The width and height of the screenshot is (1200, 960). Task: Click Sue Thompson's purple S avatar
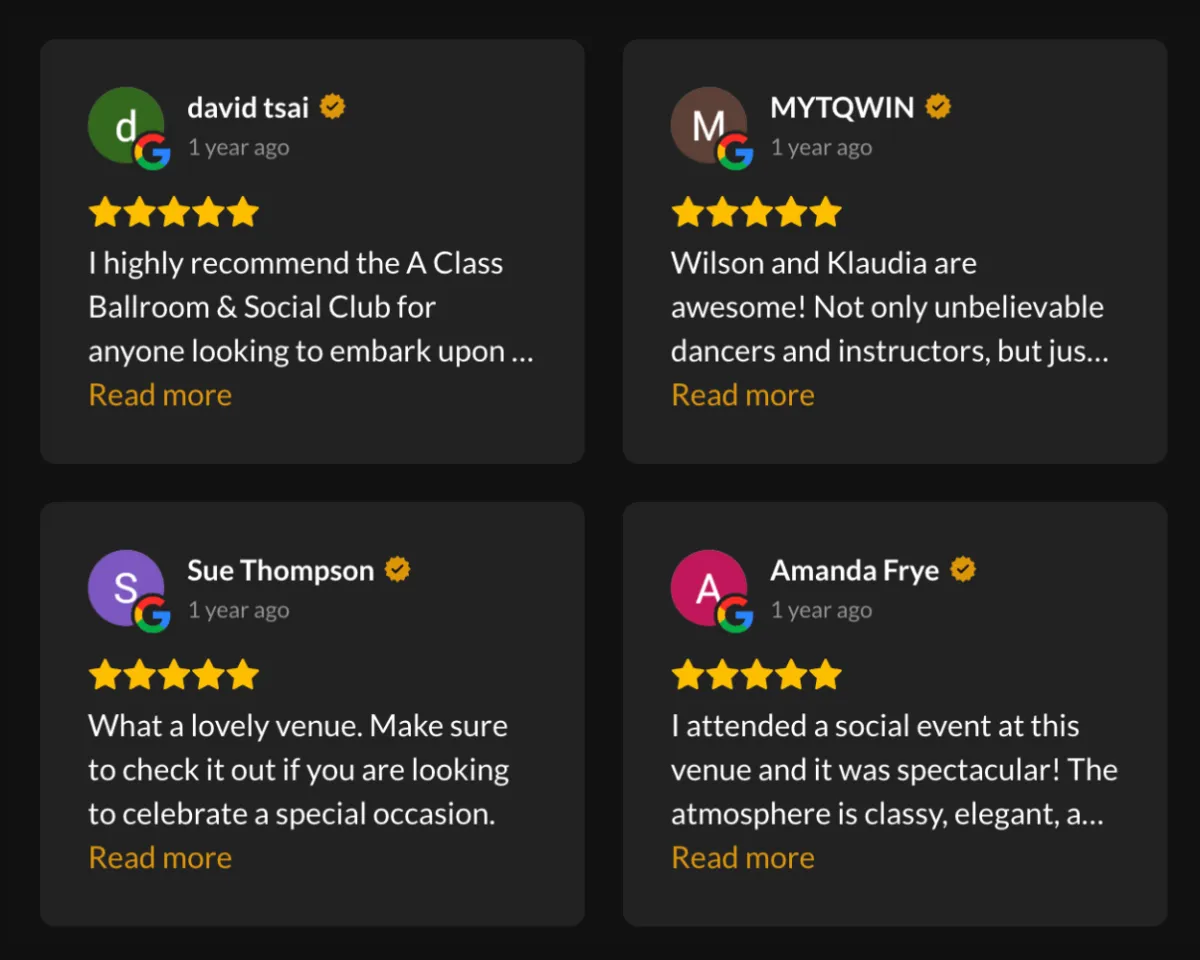[126, 588]
